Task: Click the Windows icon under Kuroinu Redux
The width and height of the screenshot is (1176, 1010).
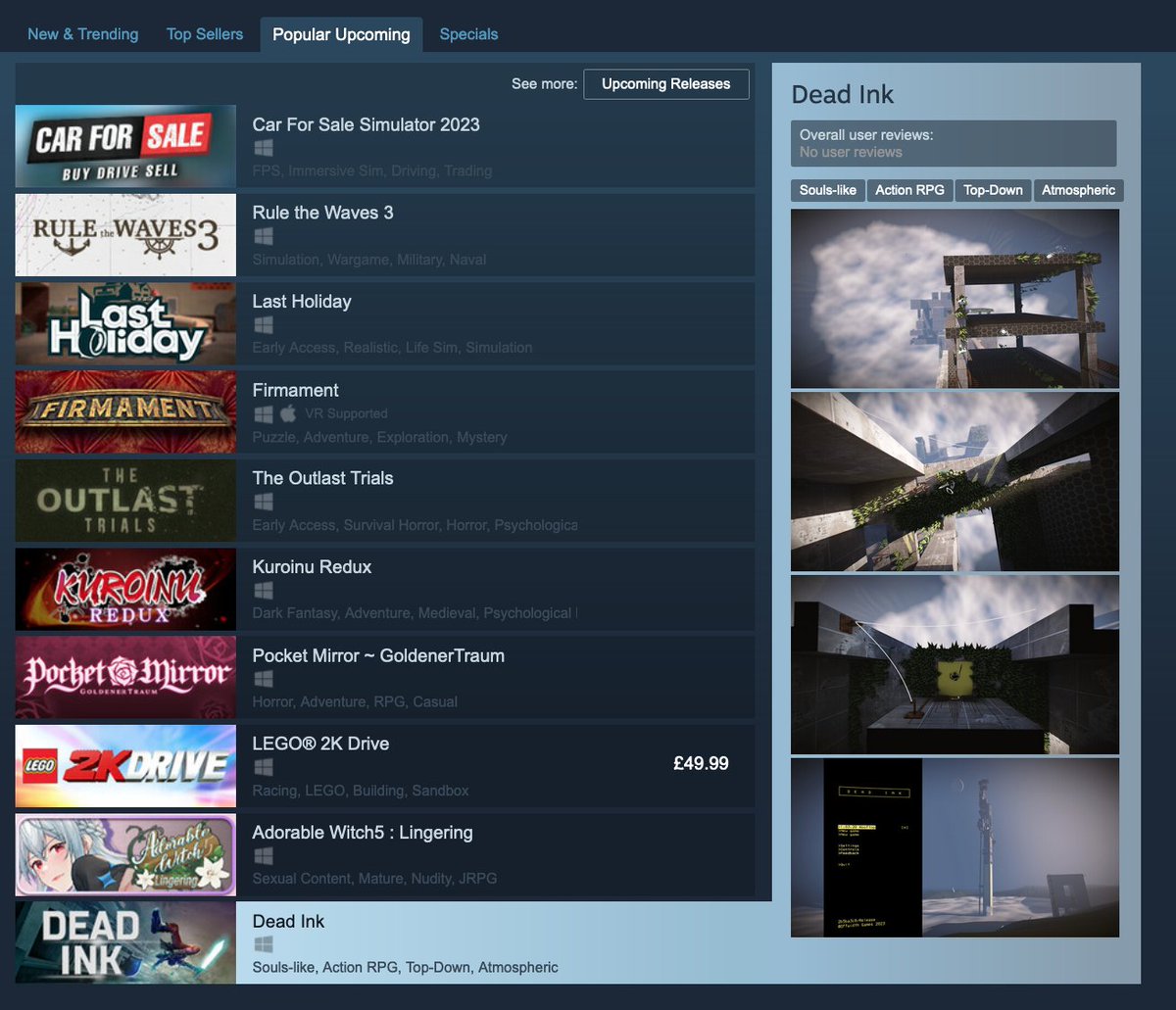Action: (263, 591)
